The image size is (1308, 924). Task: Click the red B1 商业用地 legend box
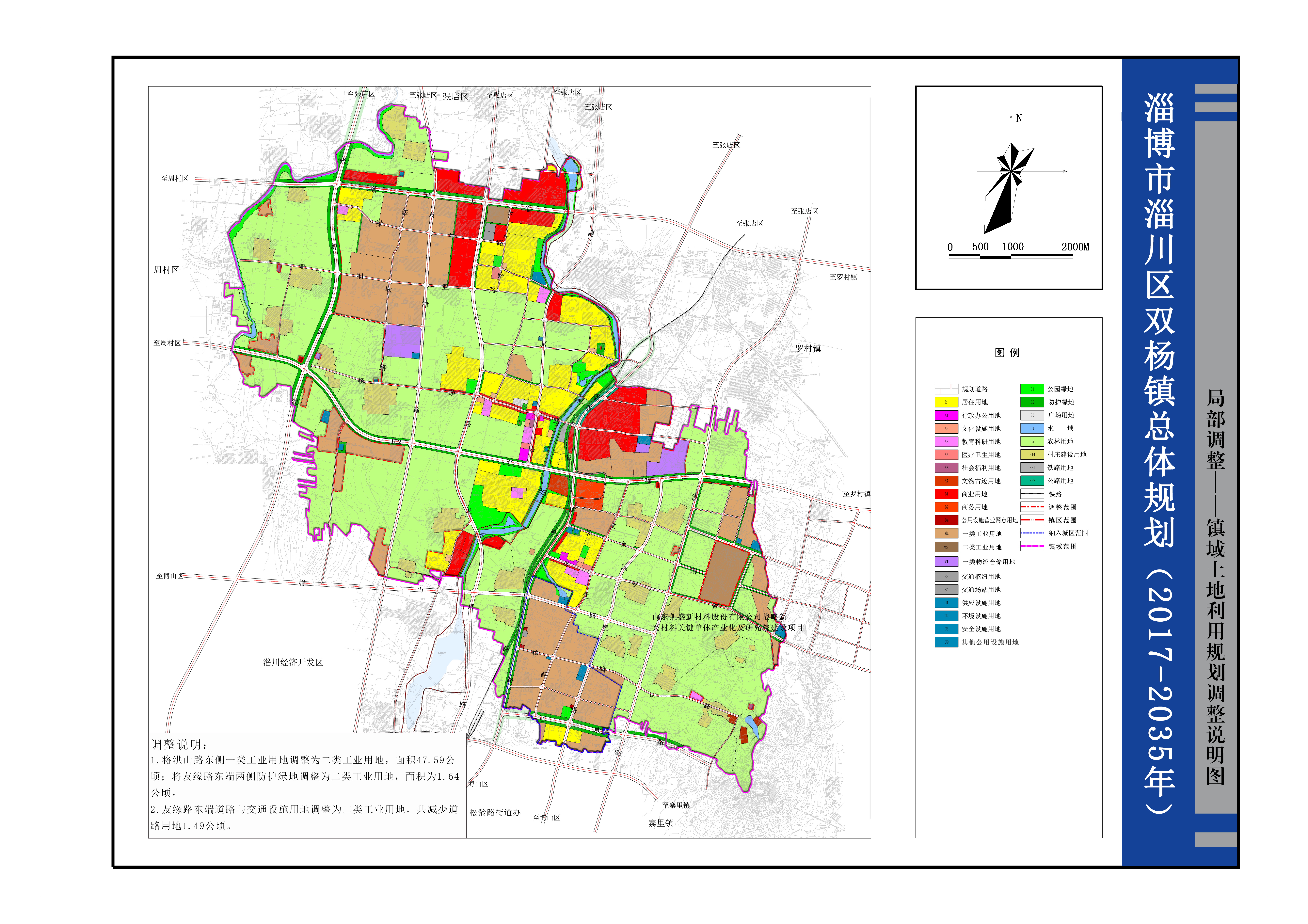(946, 494)
